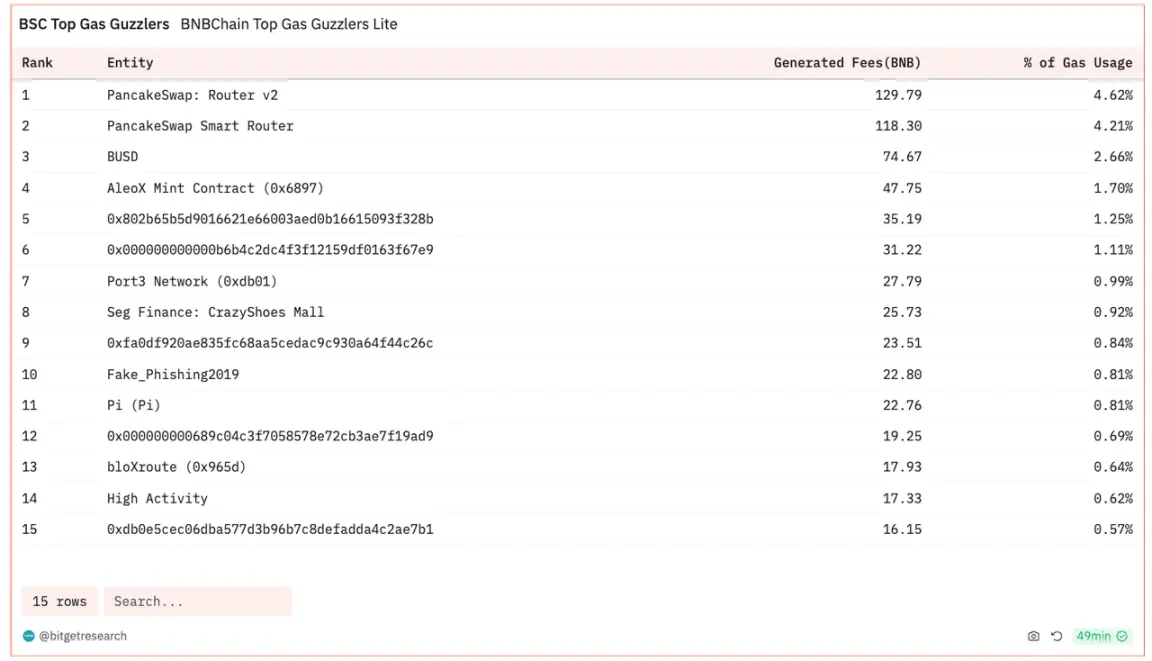Screen dimensions: 1152x661
Task: Open BNBChain Top Gas Guzzlers Lite query
Action: 289,24
